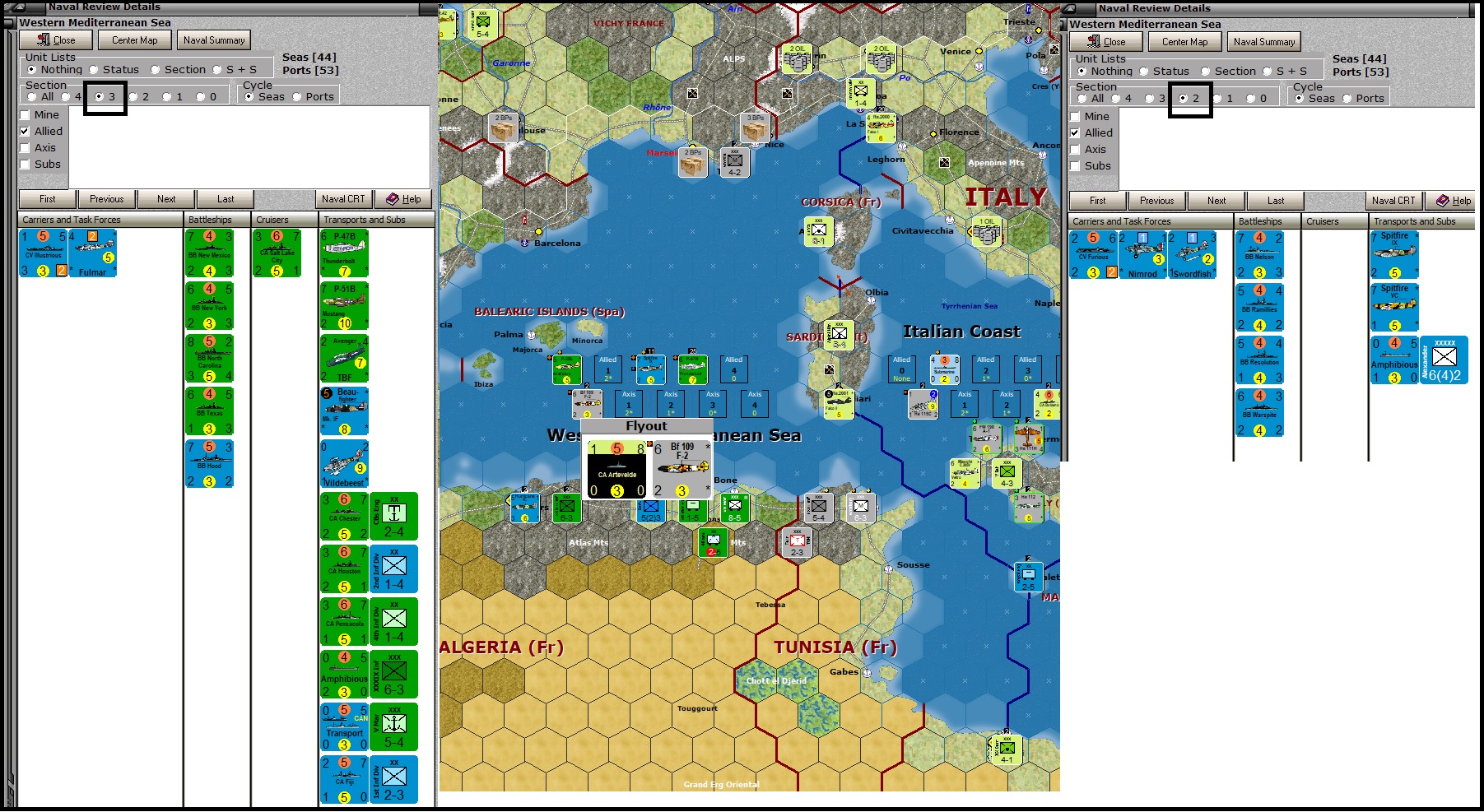Click Center Map in left panel
The width and height of the screenshot is (1484, 812).
135,40
